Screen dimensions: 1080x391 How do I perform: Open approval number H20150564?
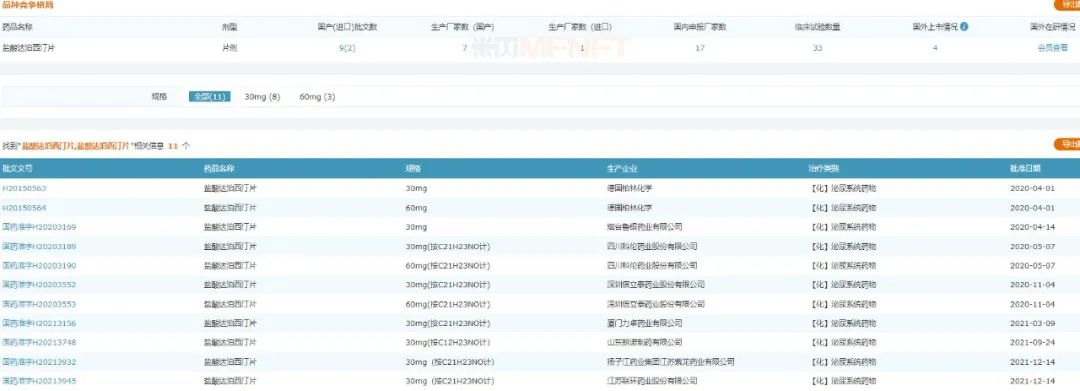coord(24,207)
